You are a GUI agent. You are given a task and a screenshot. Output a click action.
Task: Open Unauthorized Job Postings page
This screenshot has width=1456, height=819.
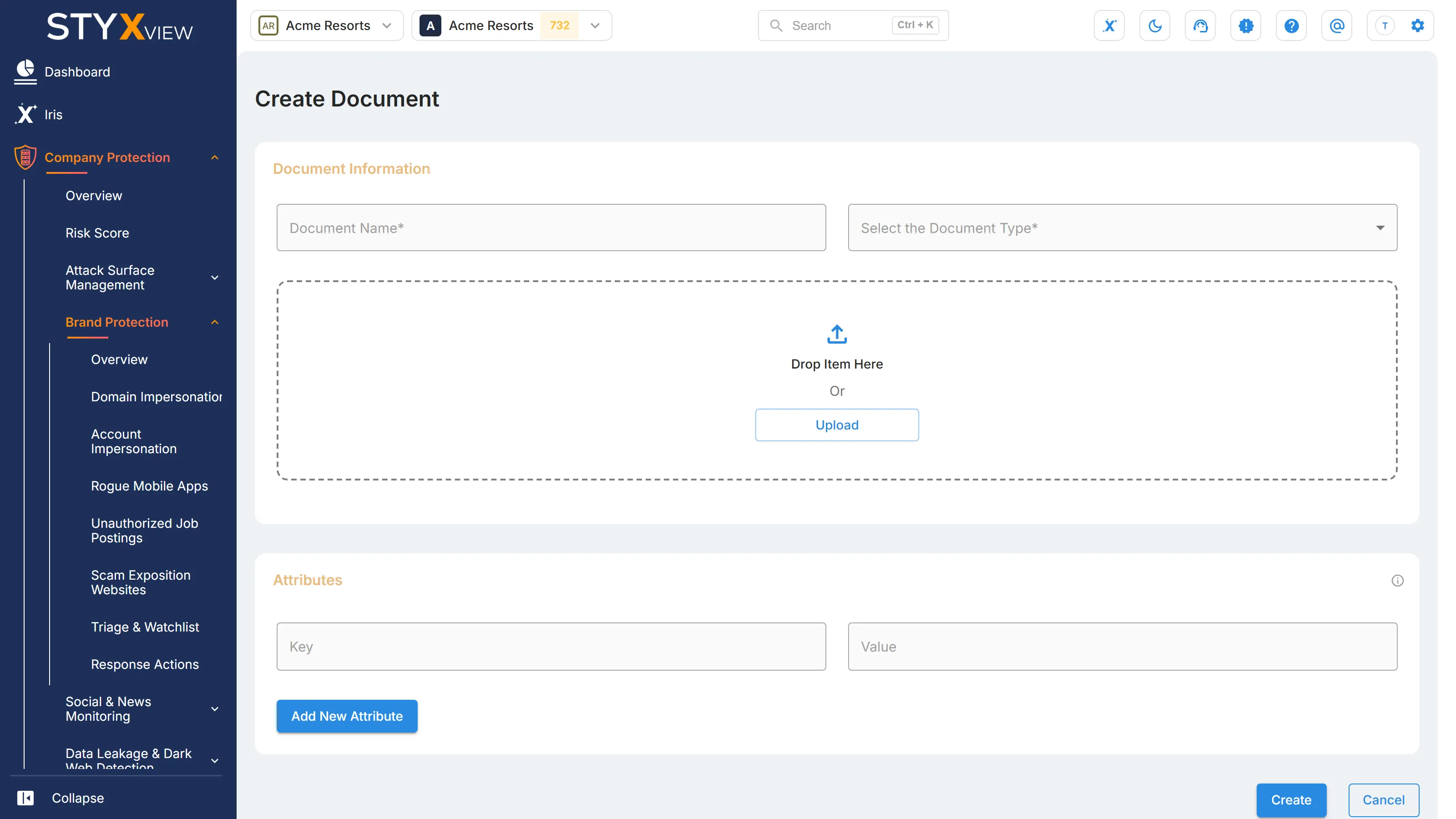click(145, 531)
